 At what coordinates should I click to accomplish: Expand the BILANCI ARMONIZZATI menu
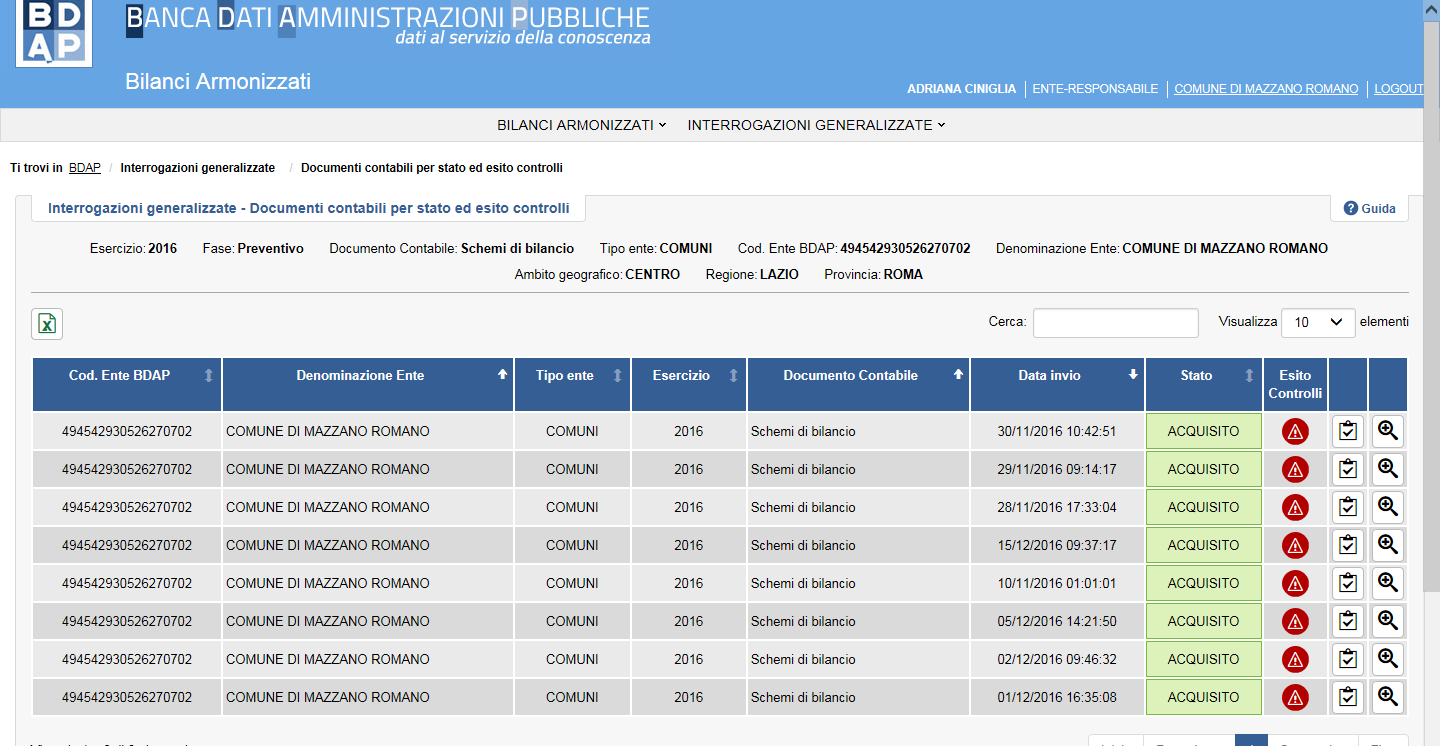pyautogui.click(x=581, y=125)
